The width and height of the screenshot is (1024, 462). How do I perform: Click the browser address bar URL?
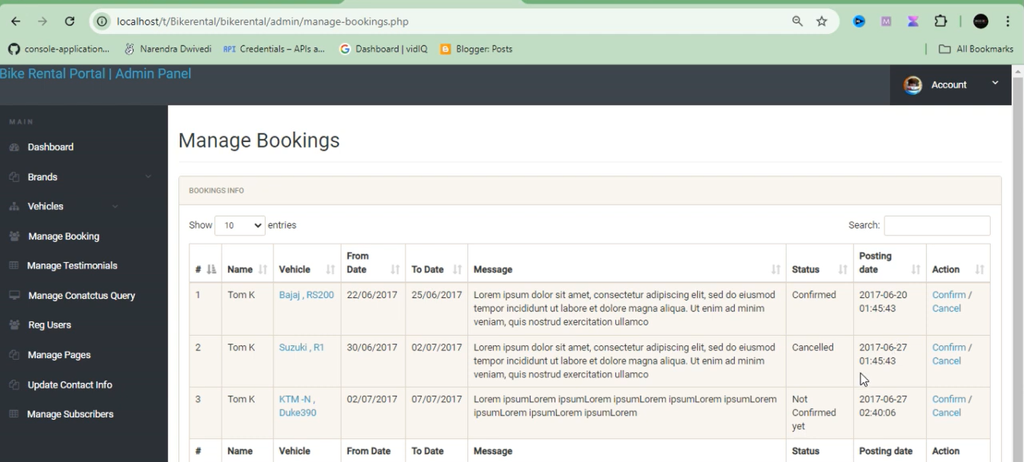[x=263, y=22]
